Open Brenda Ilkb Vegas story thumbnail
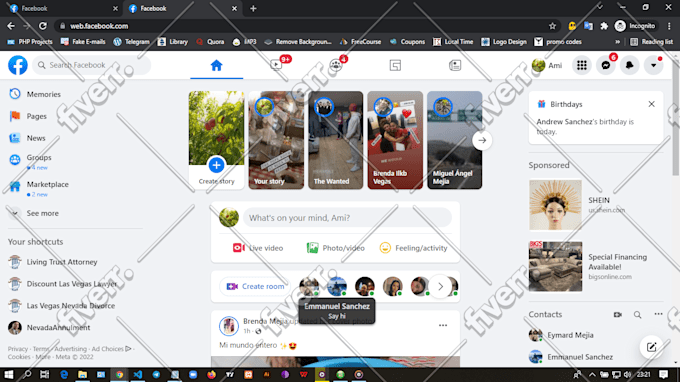Viewport: 680px width, 382px height. pos(395,140)
